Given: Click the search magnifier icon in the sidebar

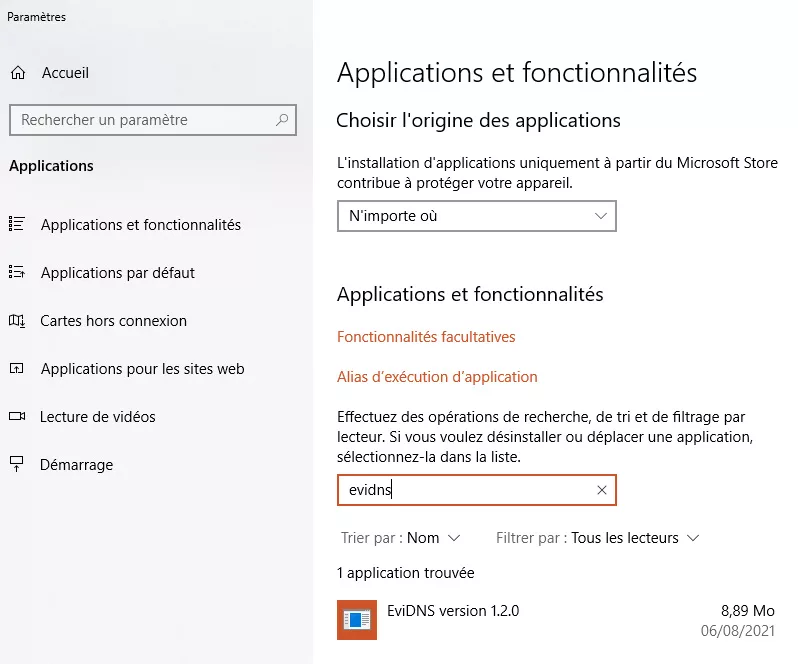Looking at the screenshot, I should (x=282, y=120).
